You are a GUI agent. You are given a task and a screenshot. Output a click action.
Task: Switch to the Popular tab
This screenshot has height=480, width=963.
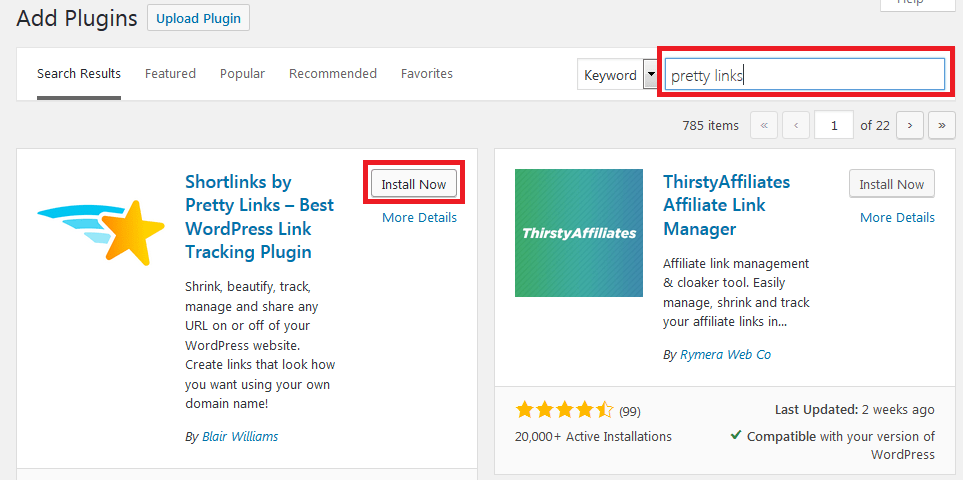click(x=242, y=74)
